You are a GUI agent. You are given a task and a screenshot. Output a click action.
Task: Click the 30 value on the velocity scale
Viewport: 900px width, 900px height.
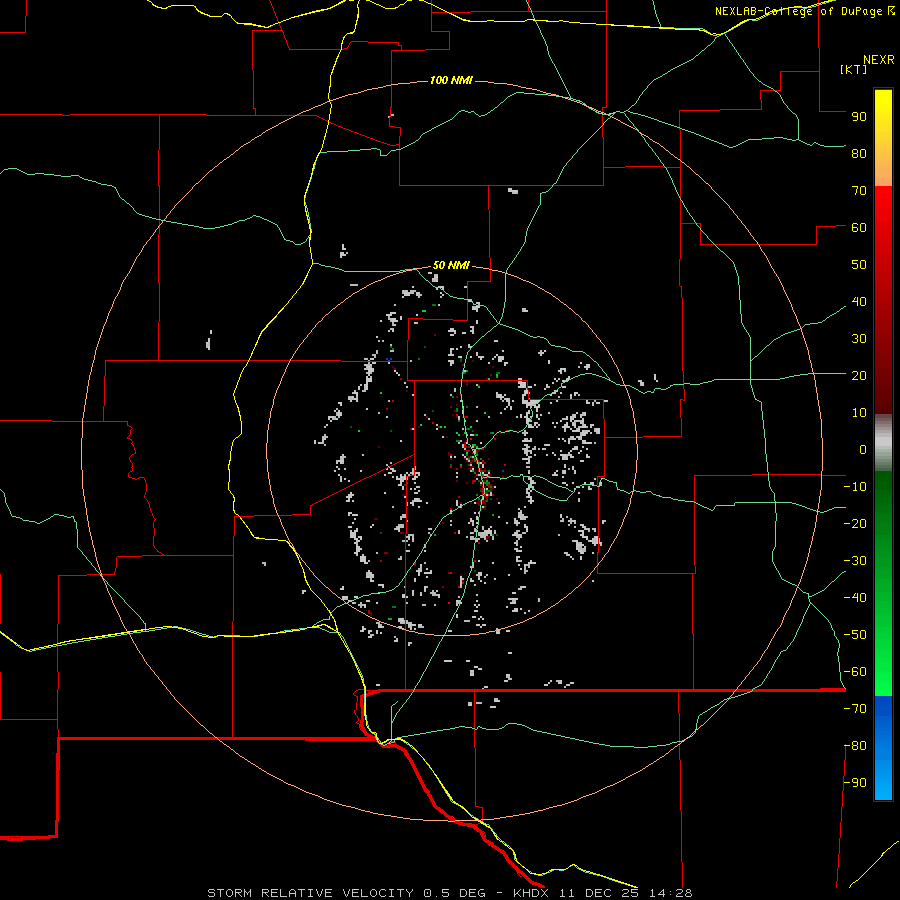[x=859, y=339]
